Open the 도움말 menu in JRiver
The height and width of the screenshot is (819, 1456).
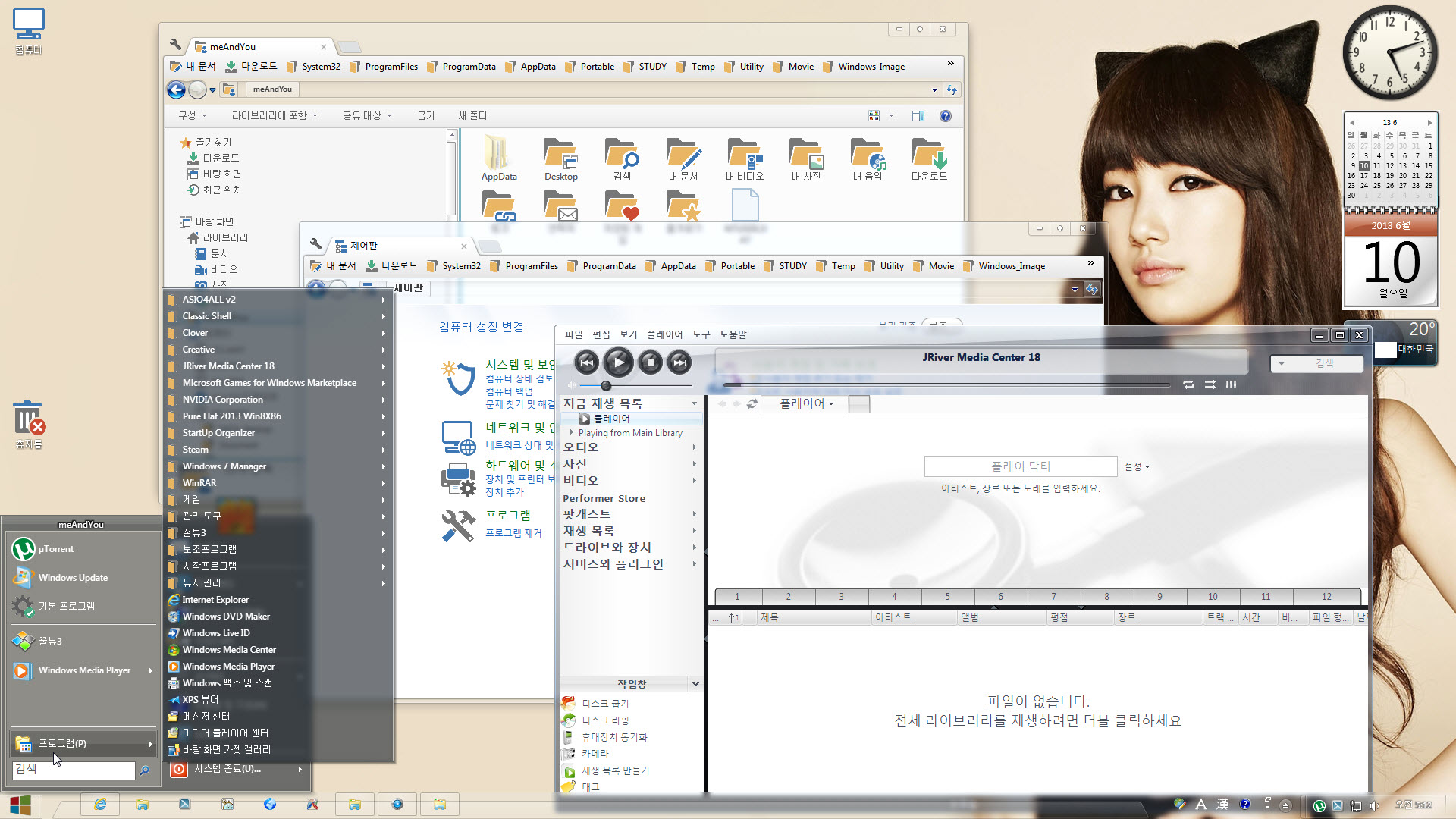coord(733,334)
